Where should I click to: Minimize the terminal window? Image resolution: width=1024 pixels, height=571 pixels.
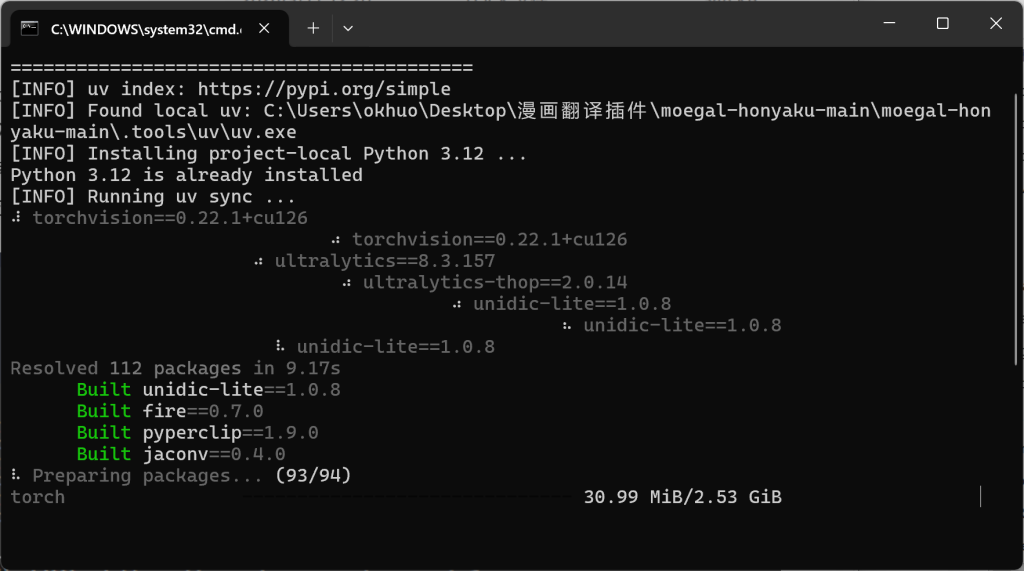point(886,24)
